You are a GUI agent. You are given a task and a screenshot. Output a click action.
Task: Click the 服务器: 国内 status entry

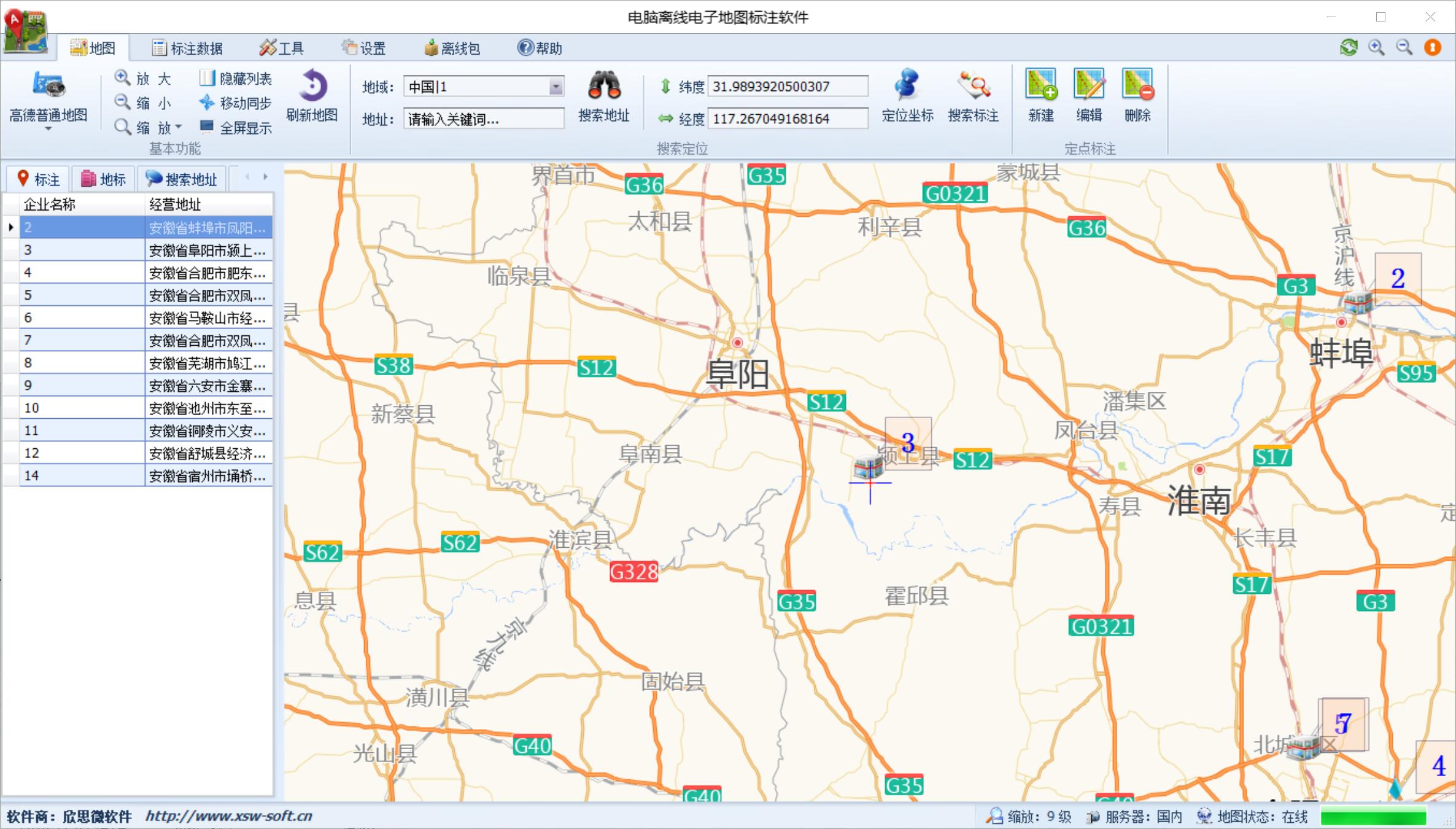(1134, 816)
